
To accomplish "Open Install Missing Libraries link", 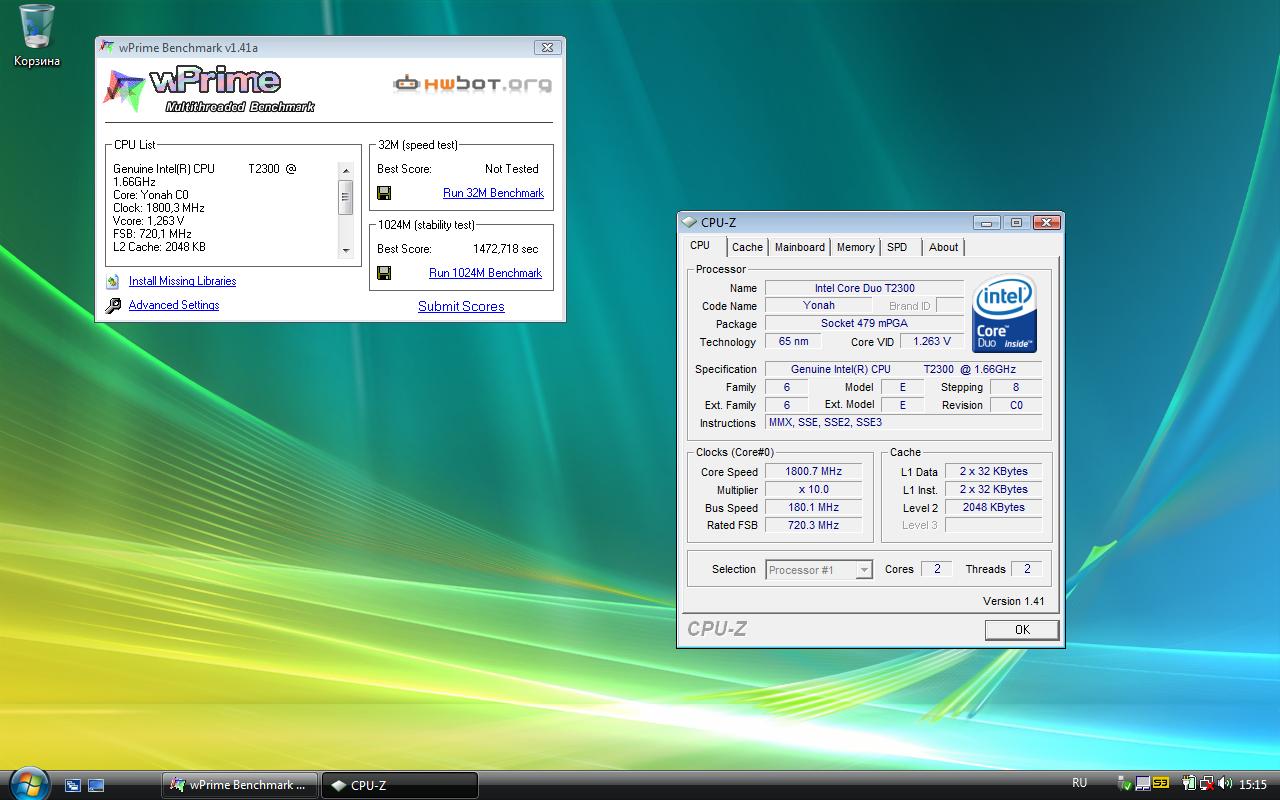I will point(182,281).
